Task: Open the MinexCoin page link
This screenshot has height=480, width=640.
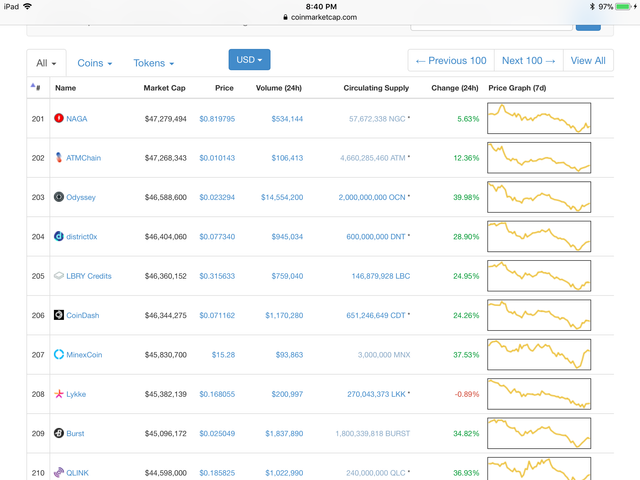Action: click(84, 355)
